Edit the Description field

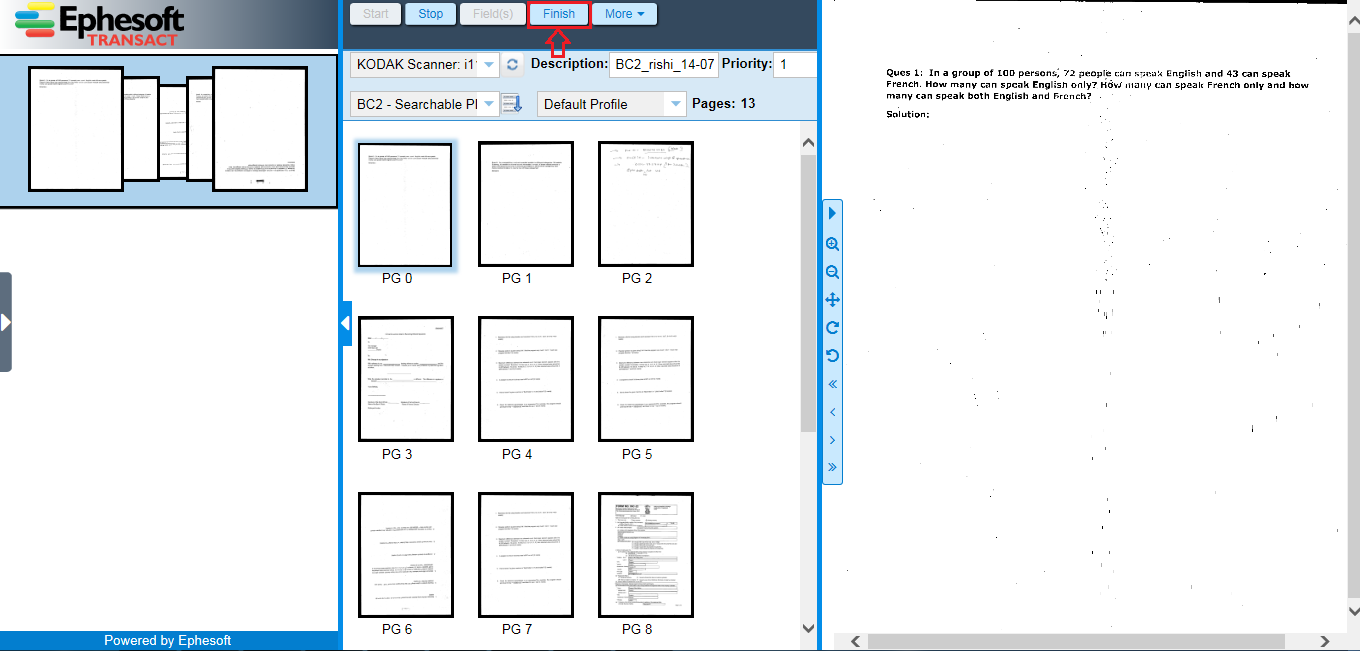[664, 65]
